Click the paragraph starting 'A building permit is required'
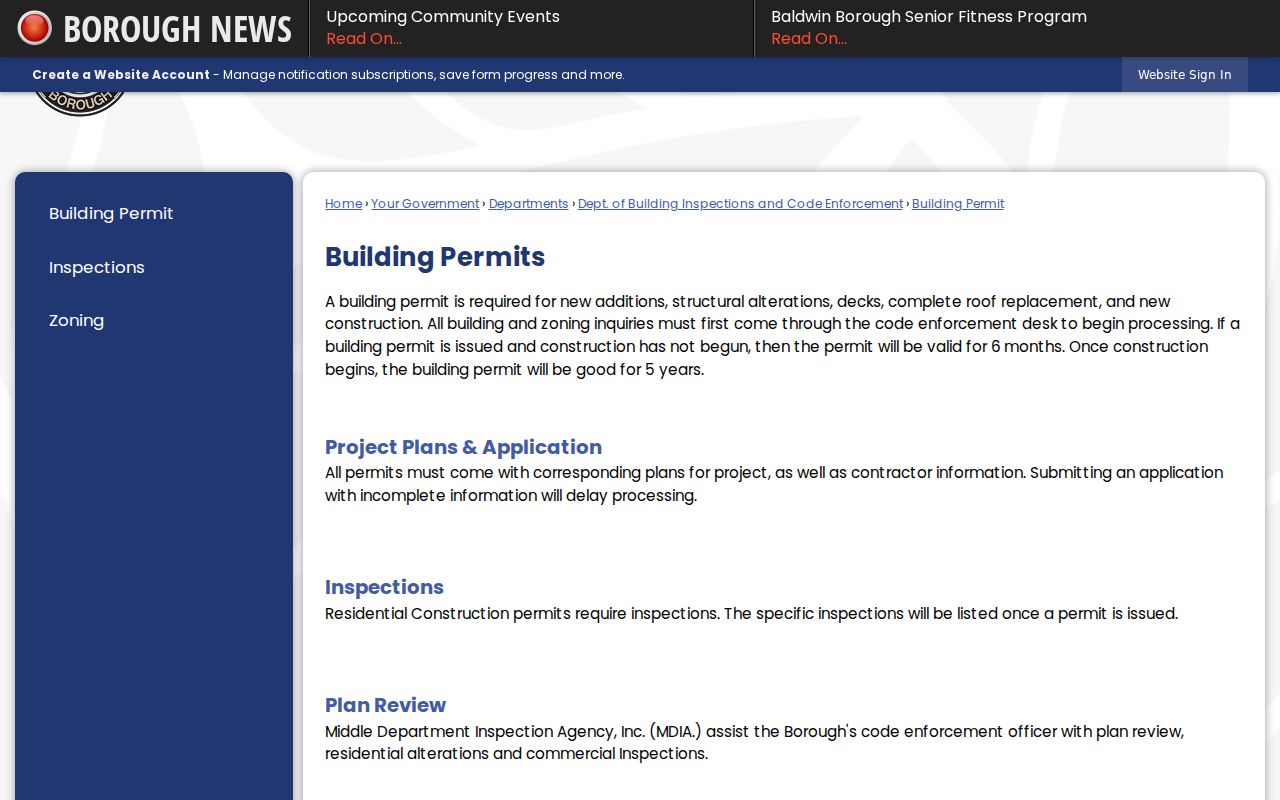1280x800 pixels. 782,336
